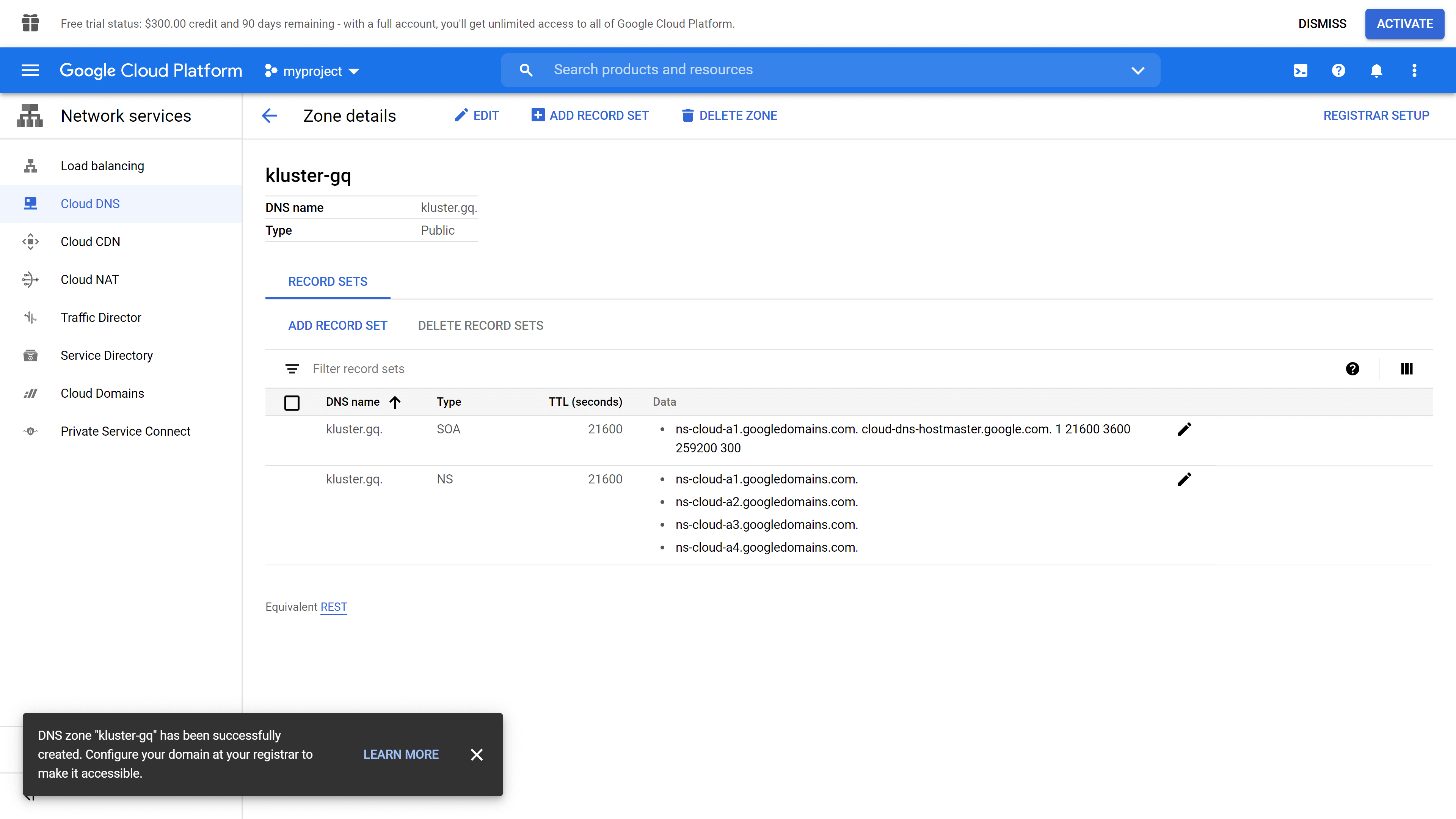The image size is (1456, 819).
Task: Dismiss the DNS zone created notification
Action: click(x=477, y=755)
